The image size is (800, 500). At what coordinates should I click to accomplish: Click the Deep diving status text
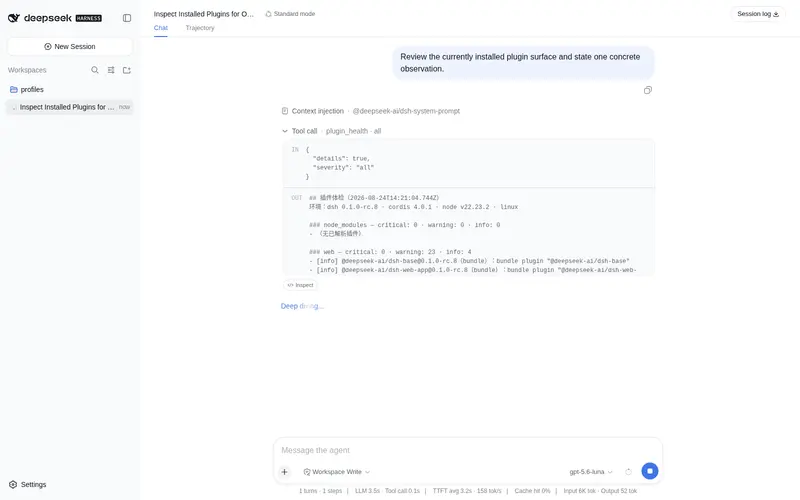tap(302, 306)
